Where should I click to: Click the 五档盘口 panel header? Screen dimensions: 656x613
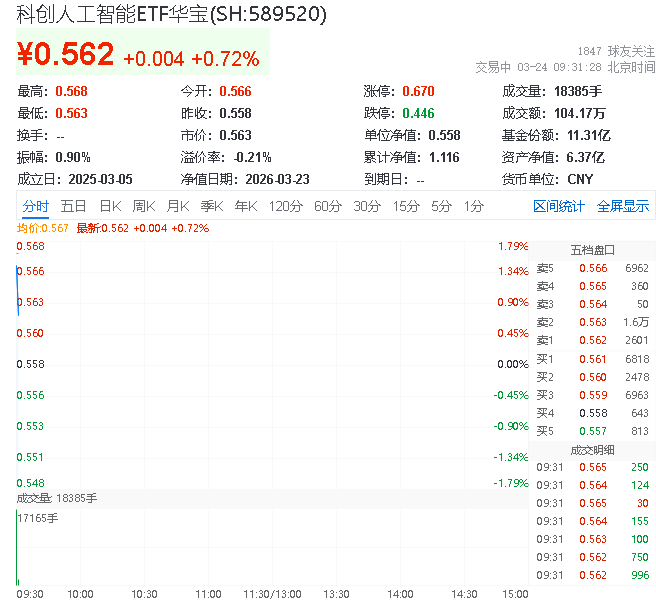click(592, 250)
